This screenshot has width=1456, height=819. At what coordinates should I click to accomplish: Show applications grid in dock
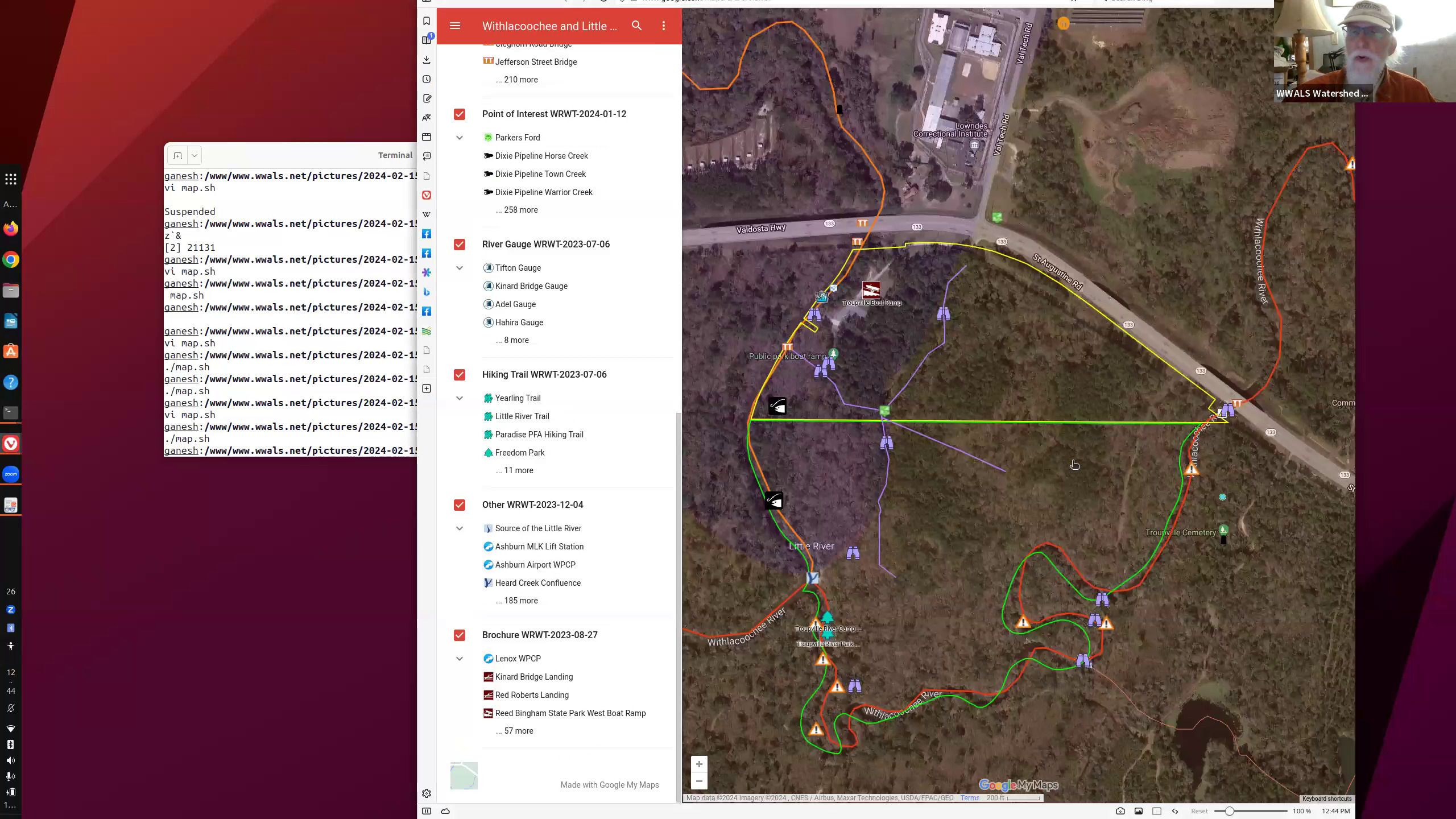[x=11, y=180]
